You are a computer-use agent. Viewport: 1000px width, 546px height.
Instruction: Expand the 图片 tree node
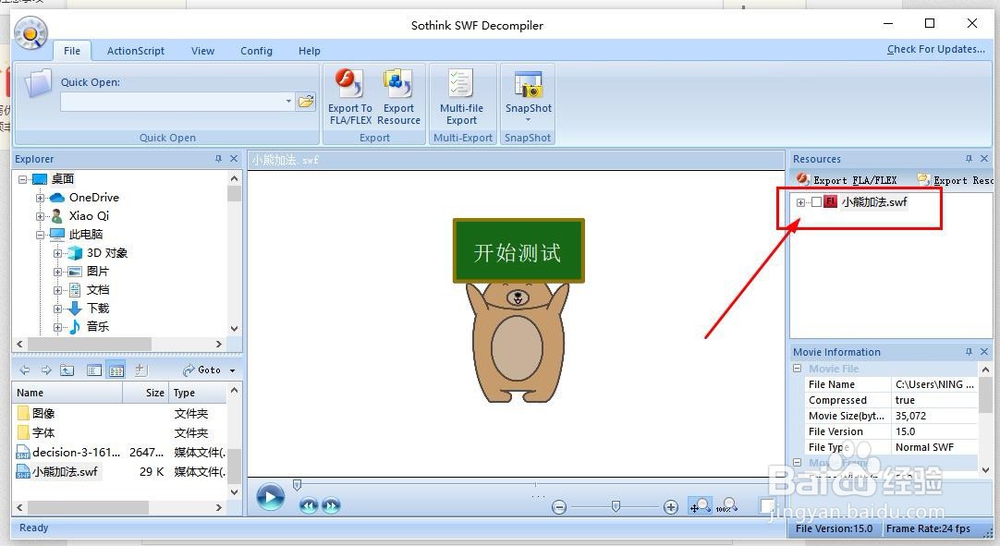click(57, 272)
